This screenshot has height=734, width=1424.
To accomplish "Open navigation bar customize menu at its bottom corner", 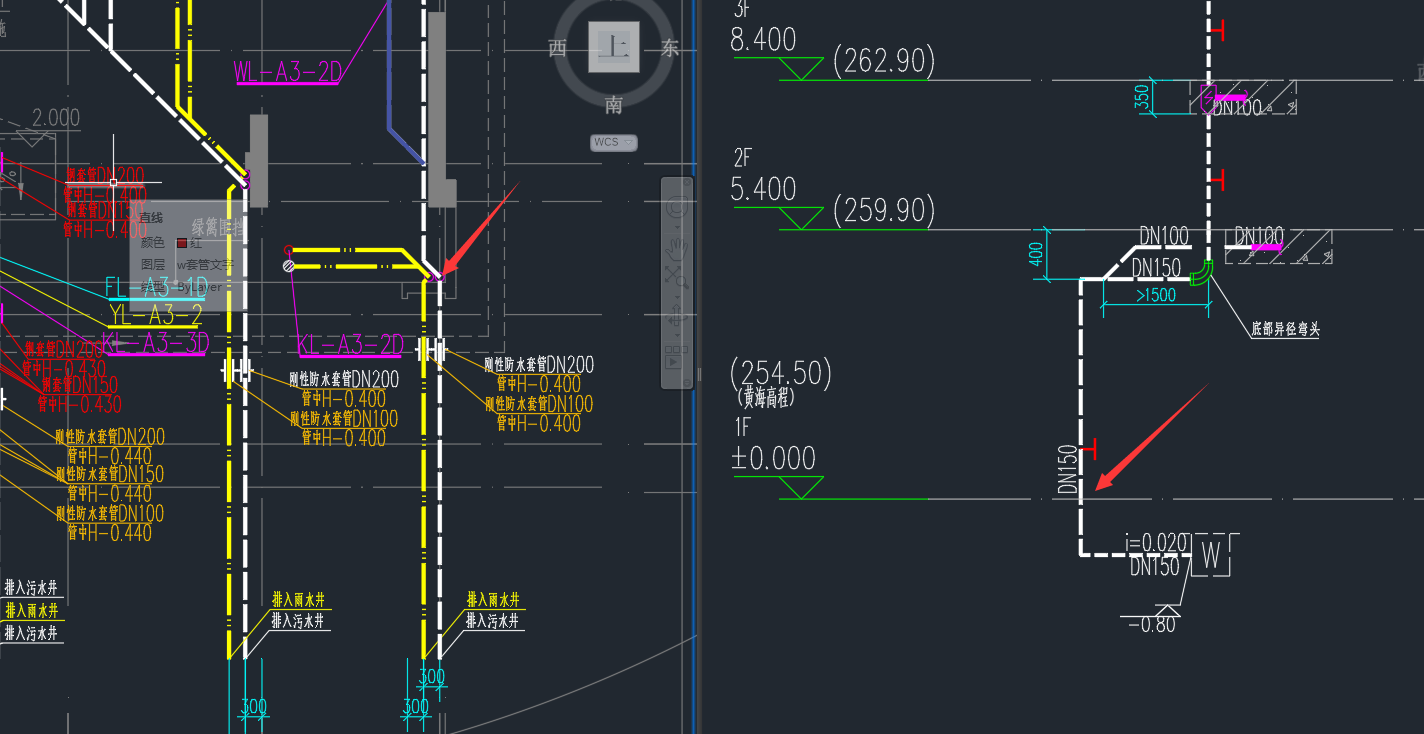I will pyautogui.click(x=685, y=382).
